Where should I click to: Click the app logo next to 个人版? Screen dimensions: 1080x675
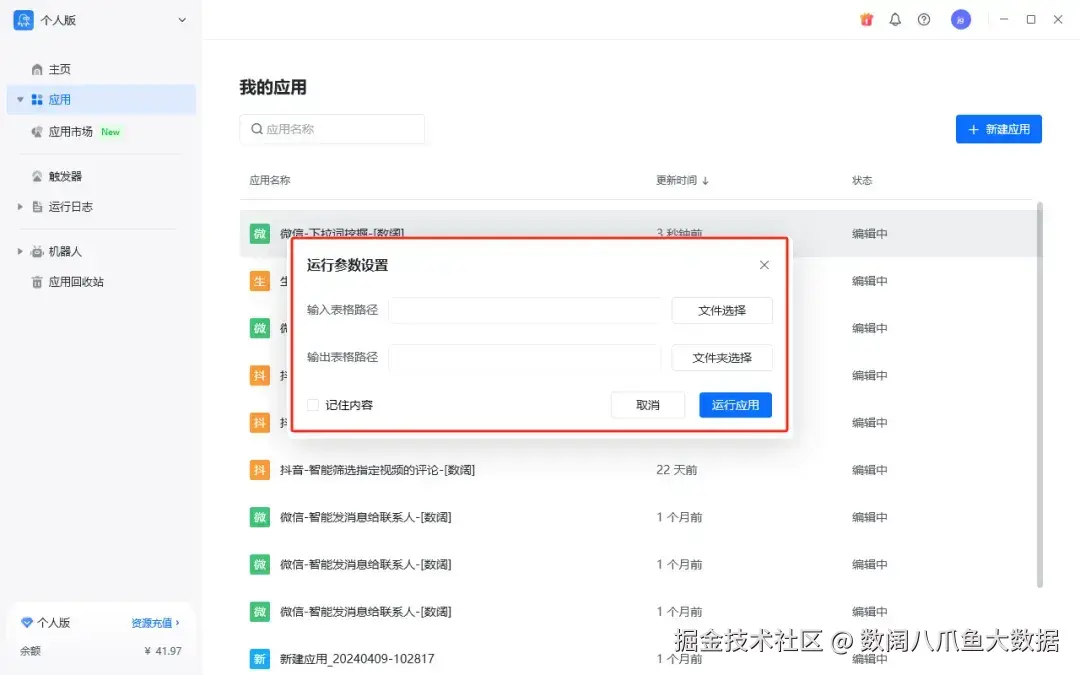point(23,20)
